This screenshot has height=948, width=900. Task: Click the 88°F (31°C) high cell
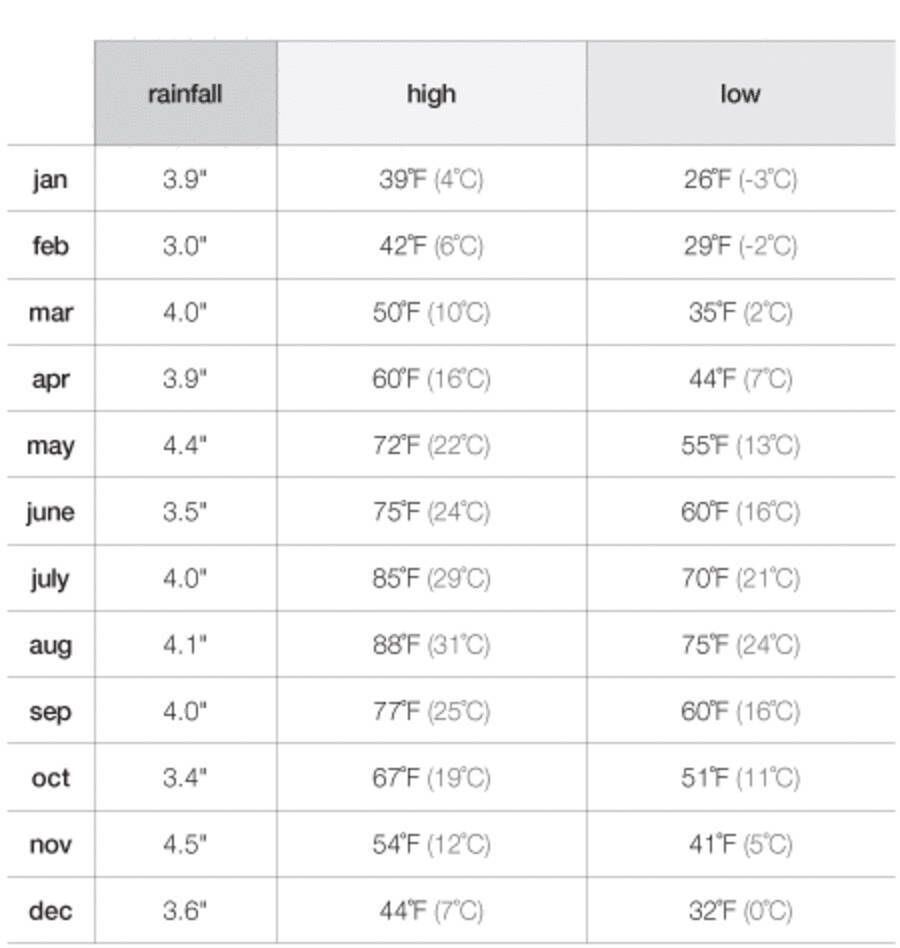pos(431,645)
